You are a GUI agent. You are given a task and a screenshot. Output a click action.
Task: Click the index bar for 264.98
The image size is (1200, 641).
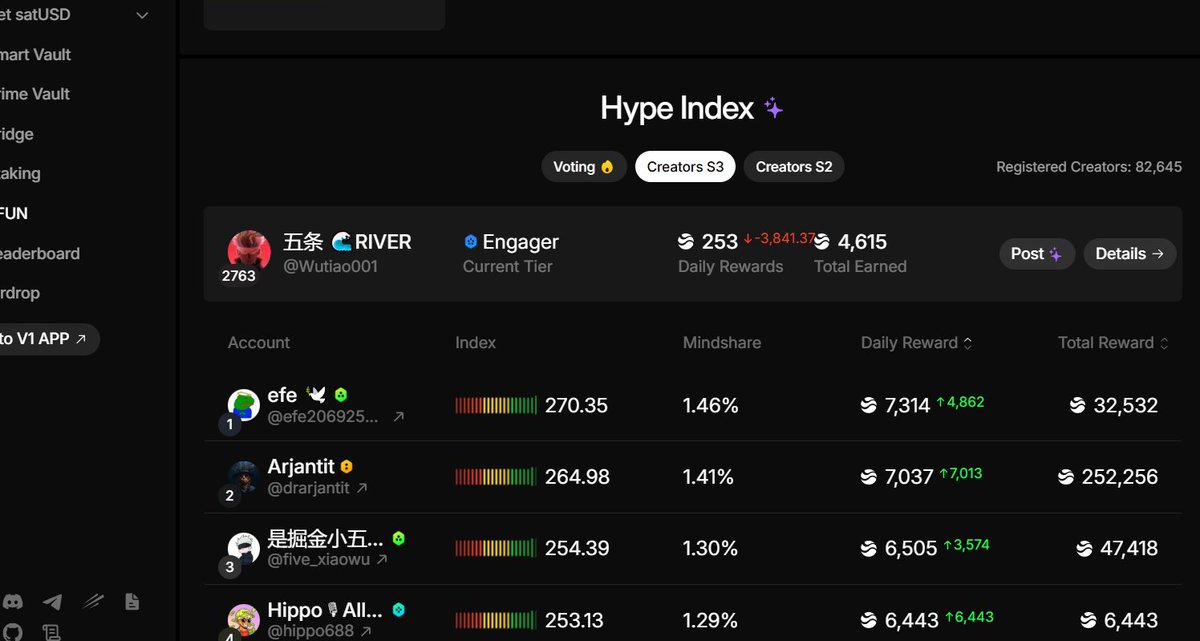point(496,477)
